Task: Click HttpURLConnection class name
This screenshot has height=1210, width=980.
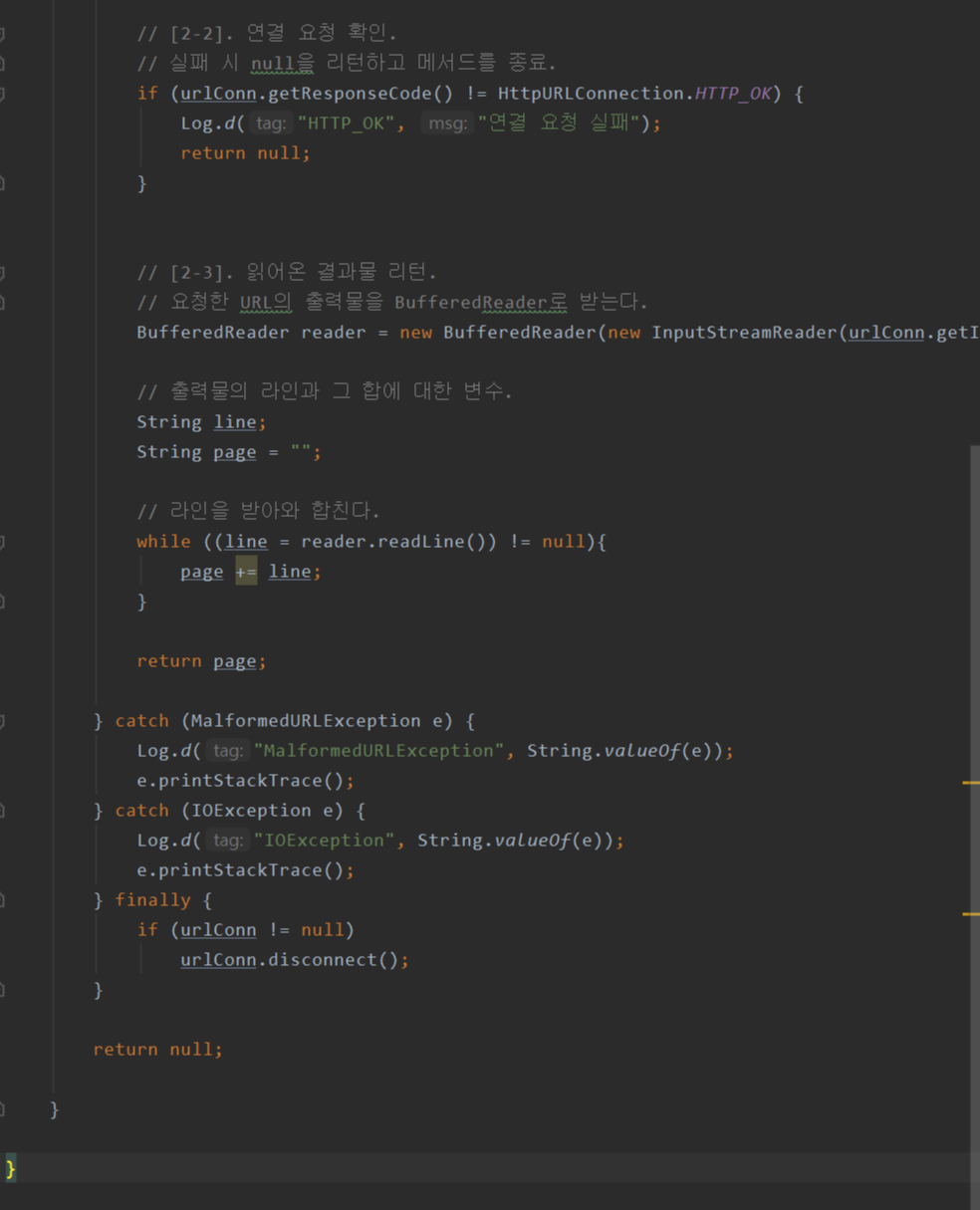Action: [x=591, y=94]
